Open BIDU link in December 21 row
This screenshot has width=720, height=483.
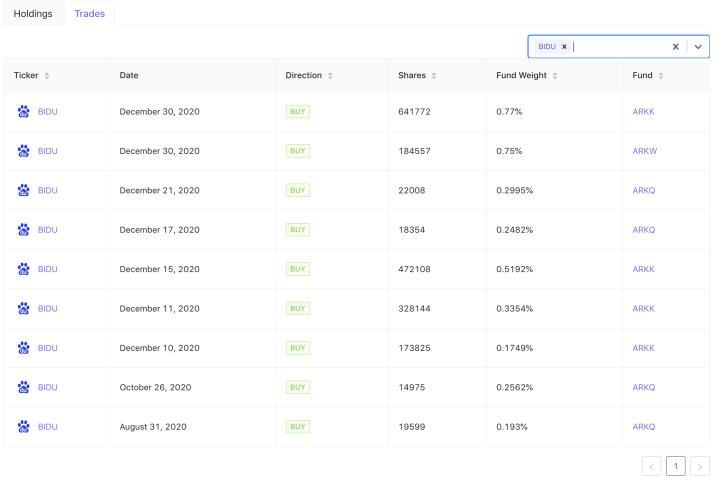(x=48, y=191)
